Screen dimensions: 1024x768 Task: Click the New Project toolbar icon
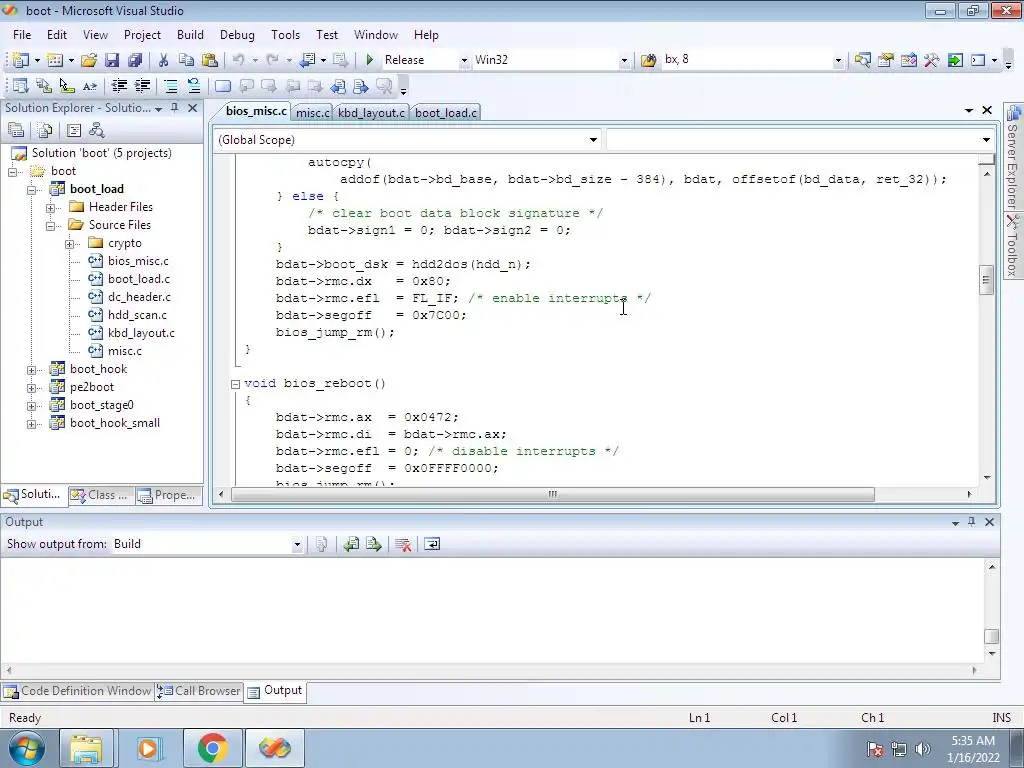[20, 60]
